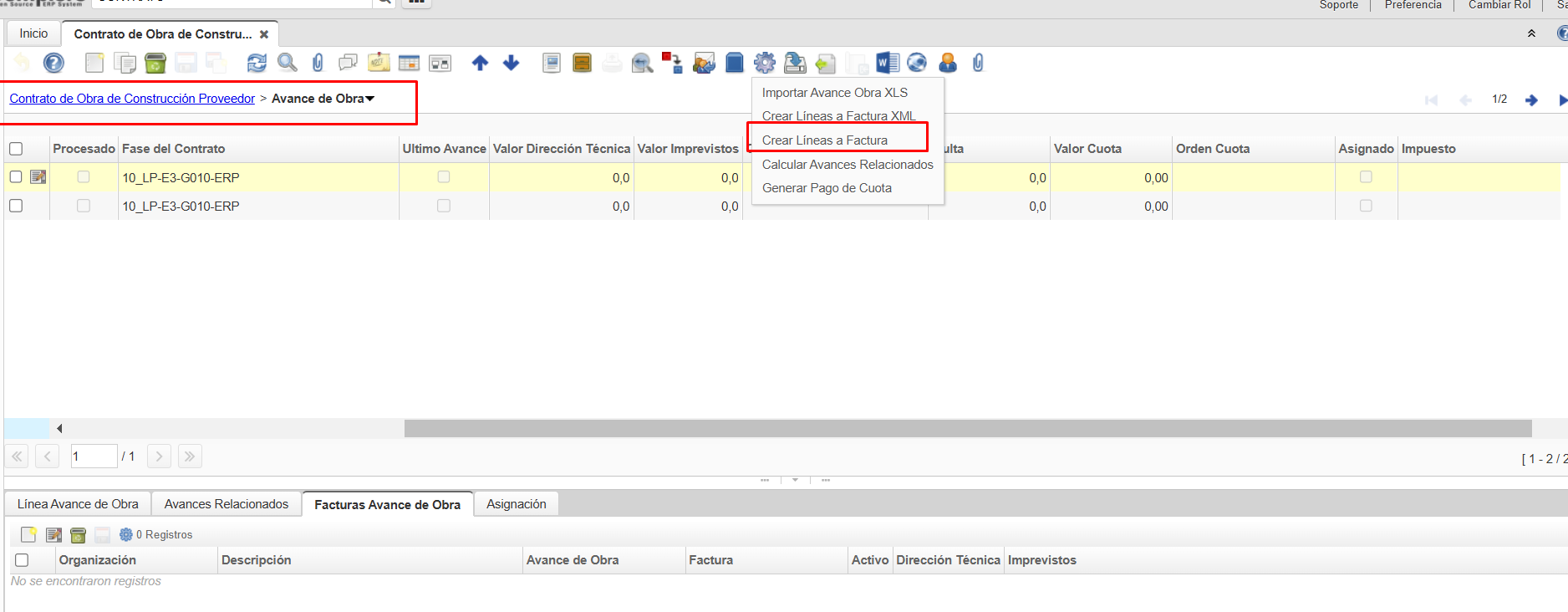Click the page number input field
Screen dimensions: 1568x612
tap(93, 456)
